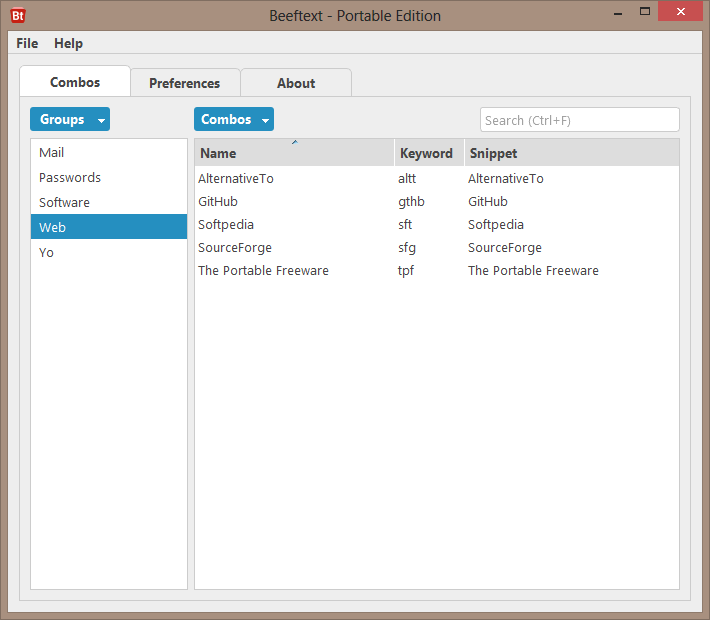The width and height of the screenshot is (710, 620).
Task: Select the Mail group
Action: click(52, 152)
